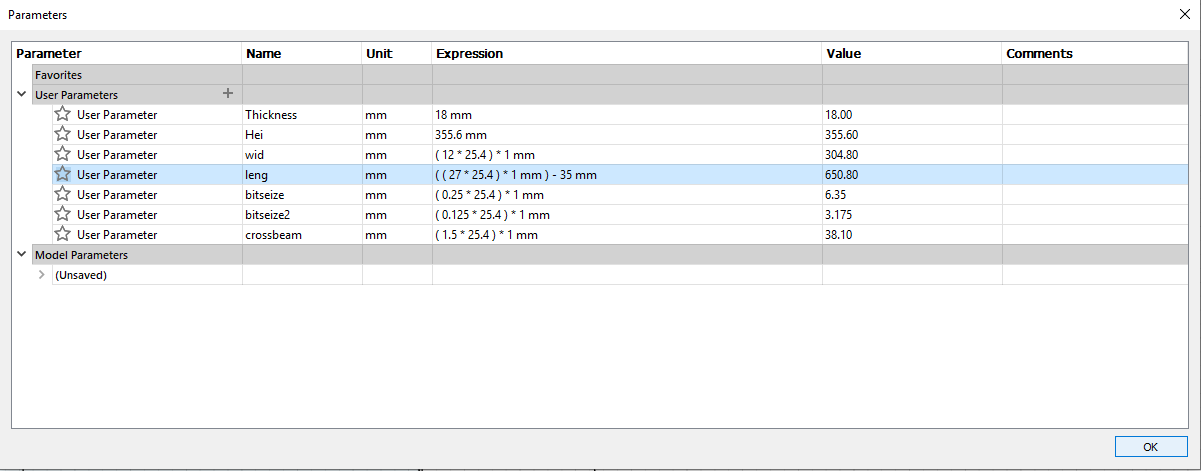Collapse the User Parameters section

(22, 94)
